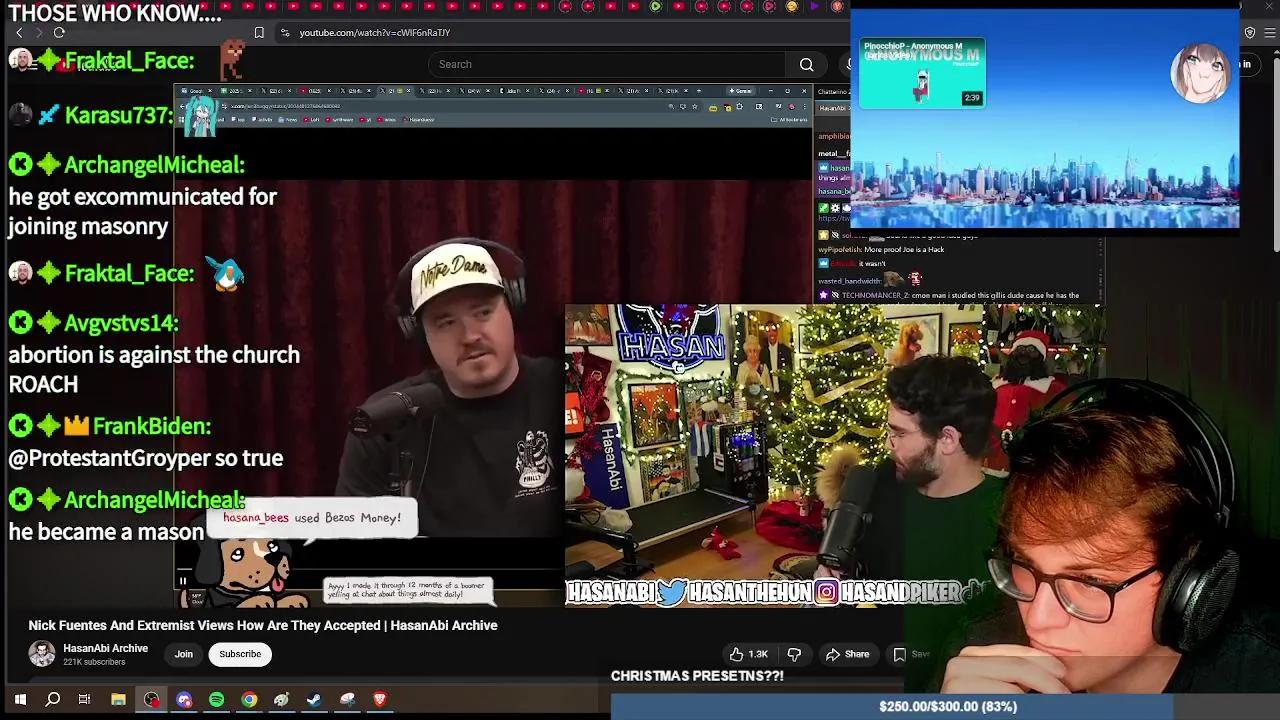Open Google Chrome from the taskbar

tap(249, 700)
